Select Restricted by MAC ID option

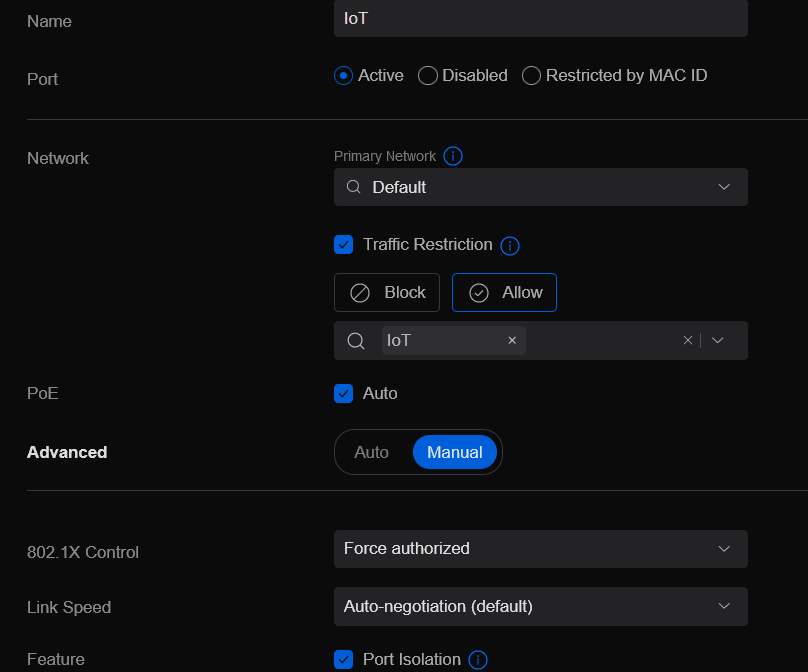tap(532, 76)
